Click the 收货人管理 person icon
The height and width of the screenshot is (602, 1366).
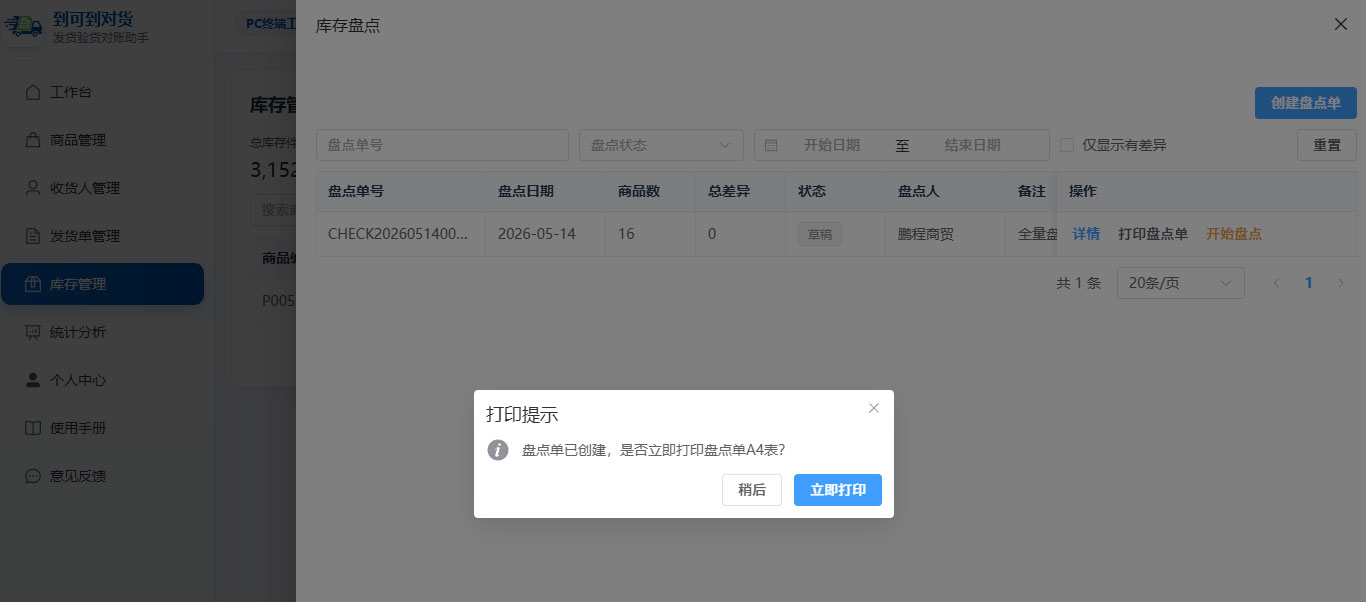pos(33,188)
